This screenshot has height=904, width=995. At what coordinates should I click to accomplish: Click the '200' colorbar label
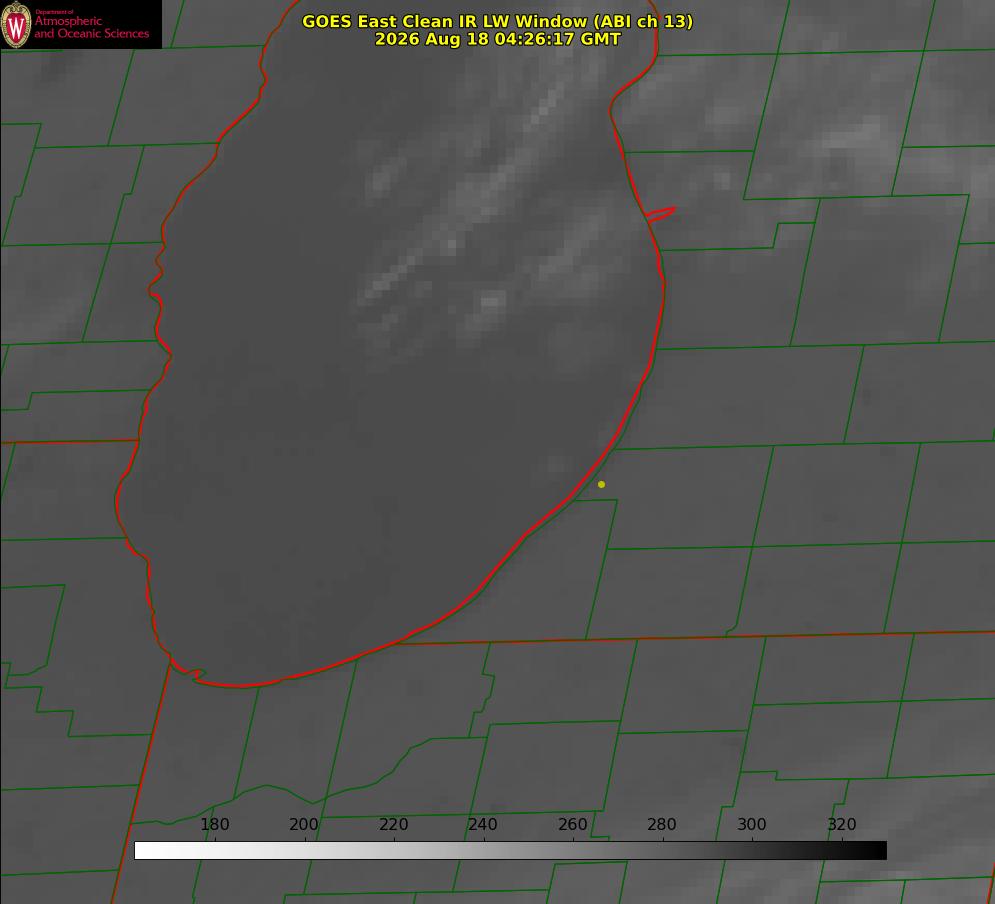[304, 824]
